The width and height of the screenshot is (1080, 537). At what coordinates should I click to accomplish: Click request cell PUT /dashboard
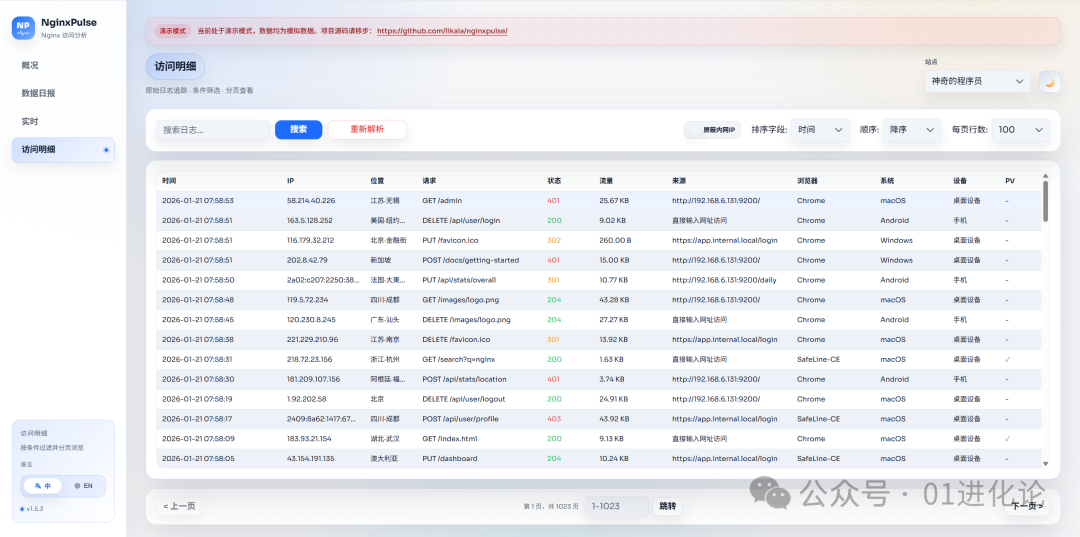(x=450, y=459)
